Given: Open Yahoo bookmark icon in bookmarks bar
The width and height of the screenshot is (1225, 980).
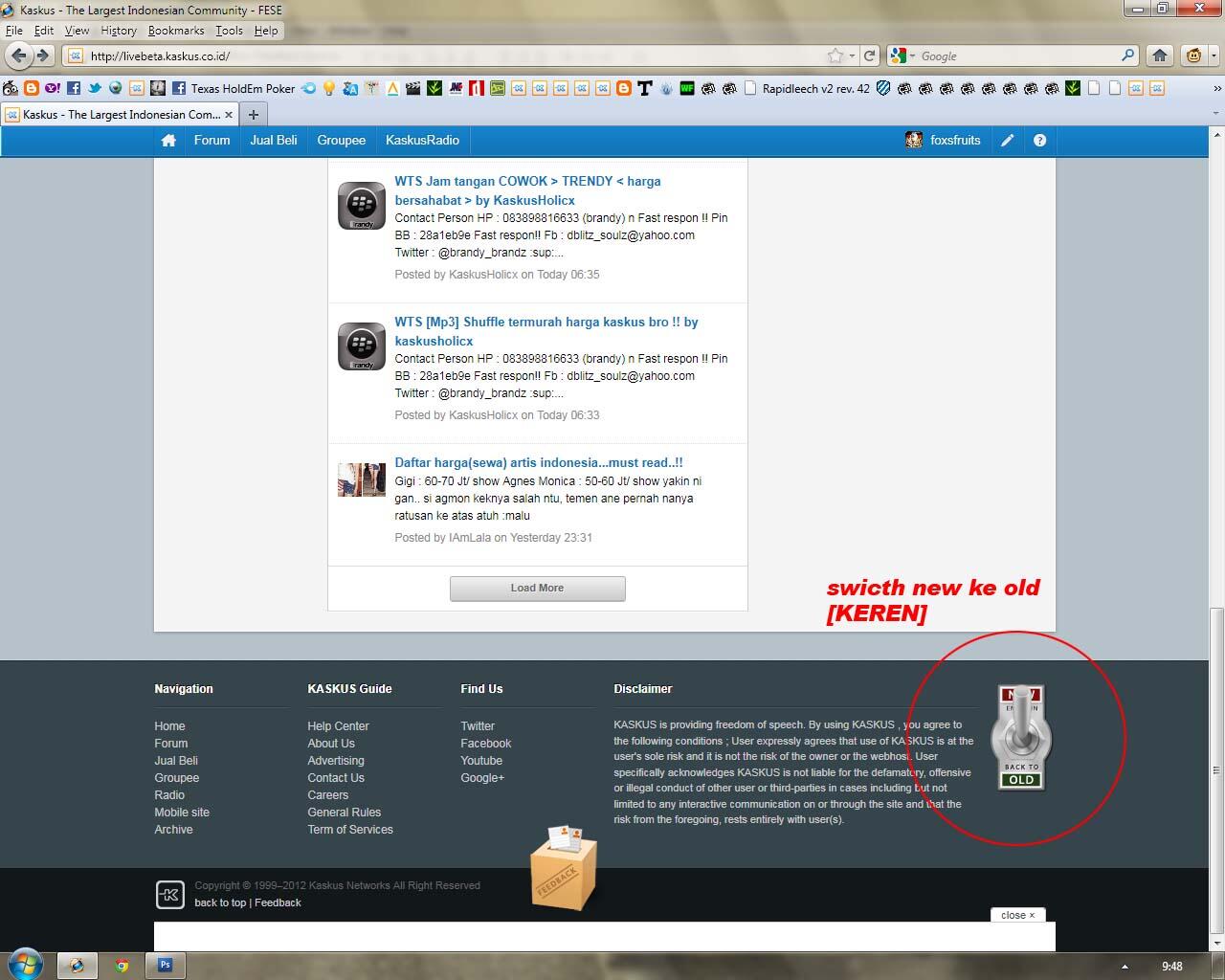Looking at the screenshot, I should [x=52, y=88].
